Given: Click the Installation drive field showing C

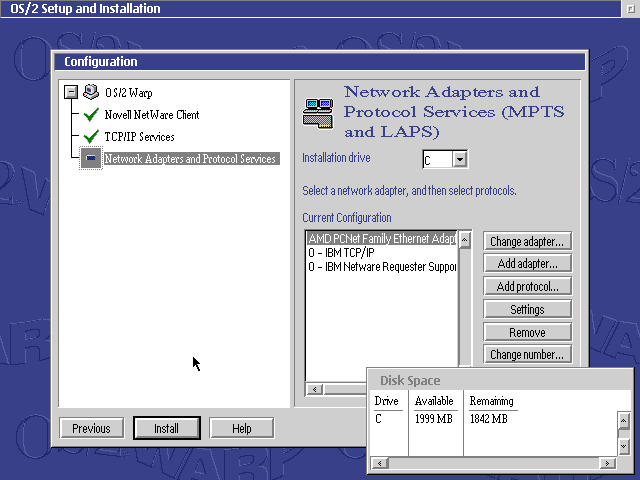Looking at the screenshot, I should pyautogui.click(x=437, y=159).
